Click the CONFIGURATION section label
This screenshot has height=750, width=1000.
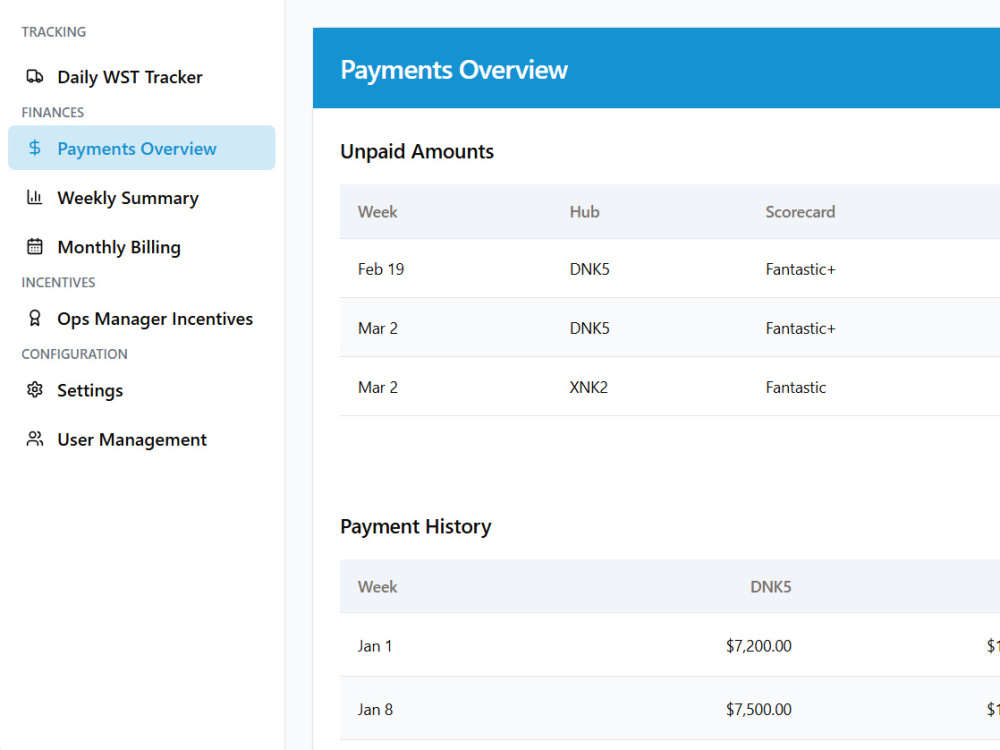click(x=75, y=354)
